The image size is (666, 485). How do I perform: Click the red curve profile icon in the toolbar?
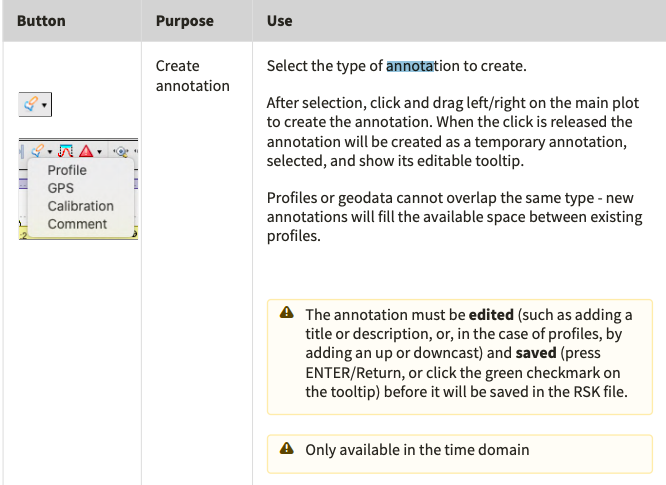[x=66, y=151]
